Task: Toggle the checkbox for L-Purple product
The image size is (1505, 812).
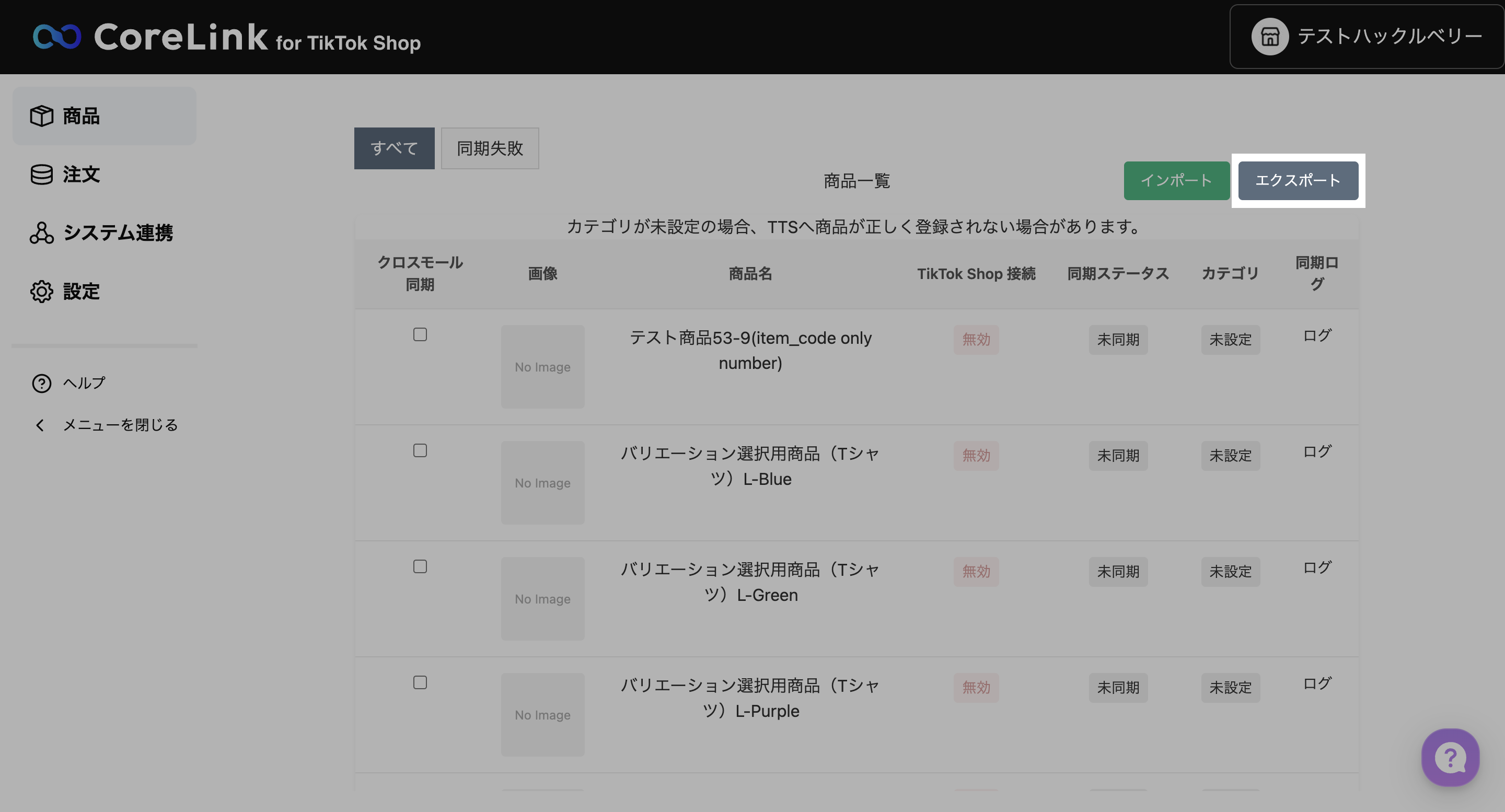Action: [420, 682]
